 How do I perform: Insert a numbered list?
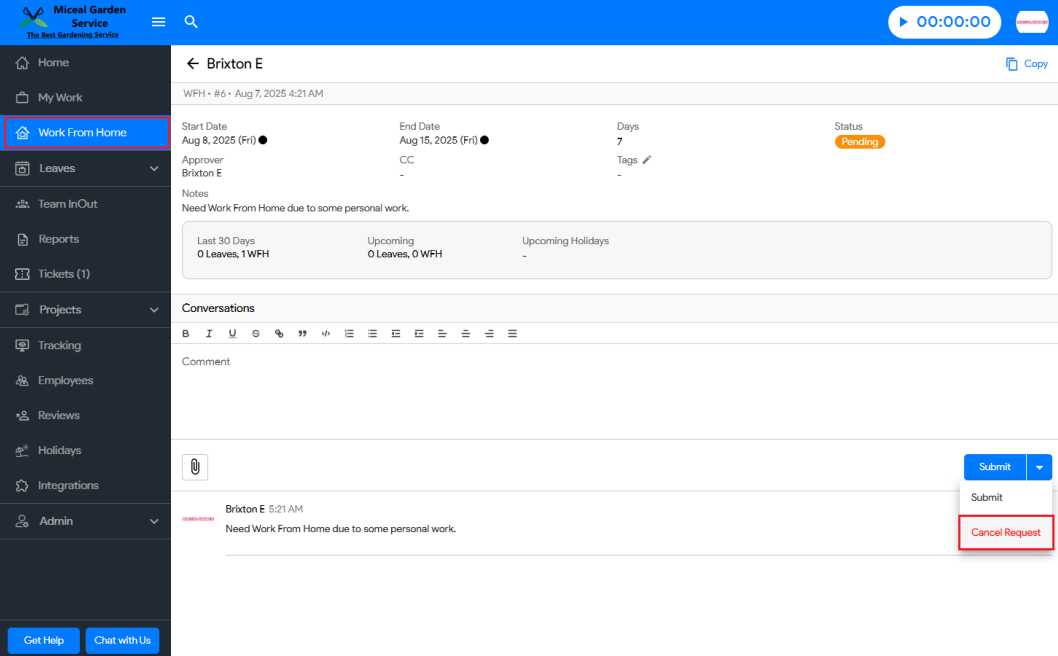click(349, 333)
